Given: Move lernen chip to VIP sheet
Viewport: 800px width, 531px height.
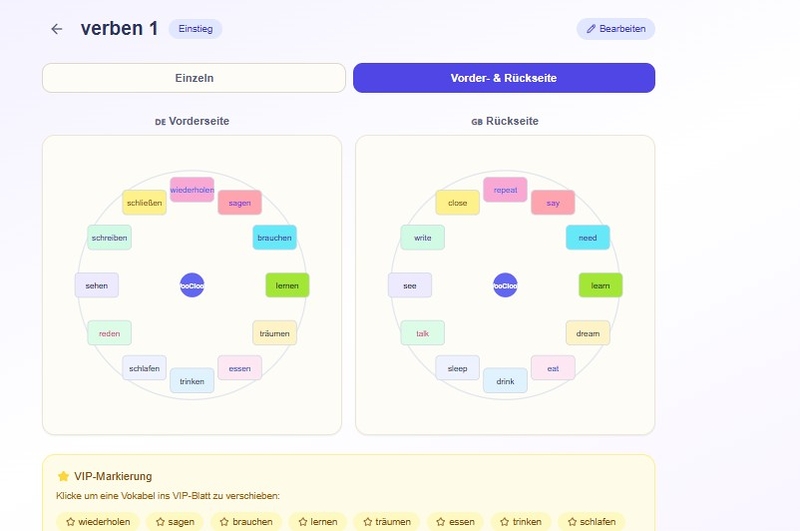Looking at the screenshot, I should (x=318, y=521).
